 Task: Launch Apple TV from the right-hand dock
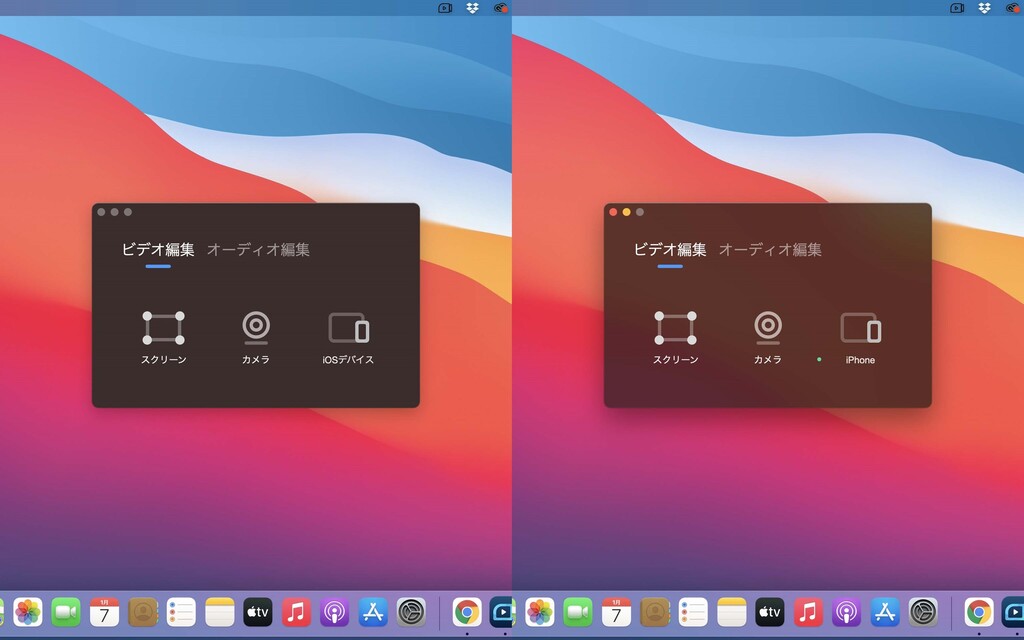point(770,613)
